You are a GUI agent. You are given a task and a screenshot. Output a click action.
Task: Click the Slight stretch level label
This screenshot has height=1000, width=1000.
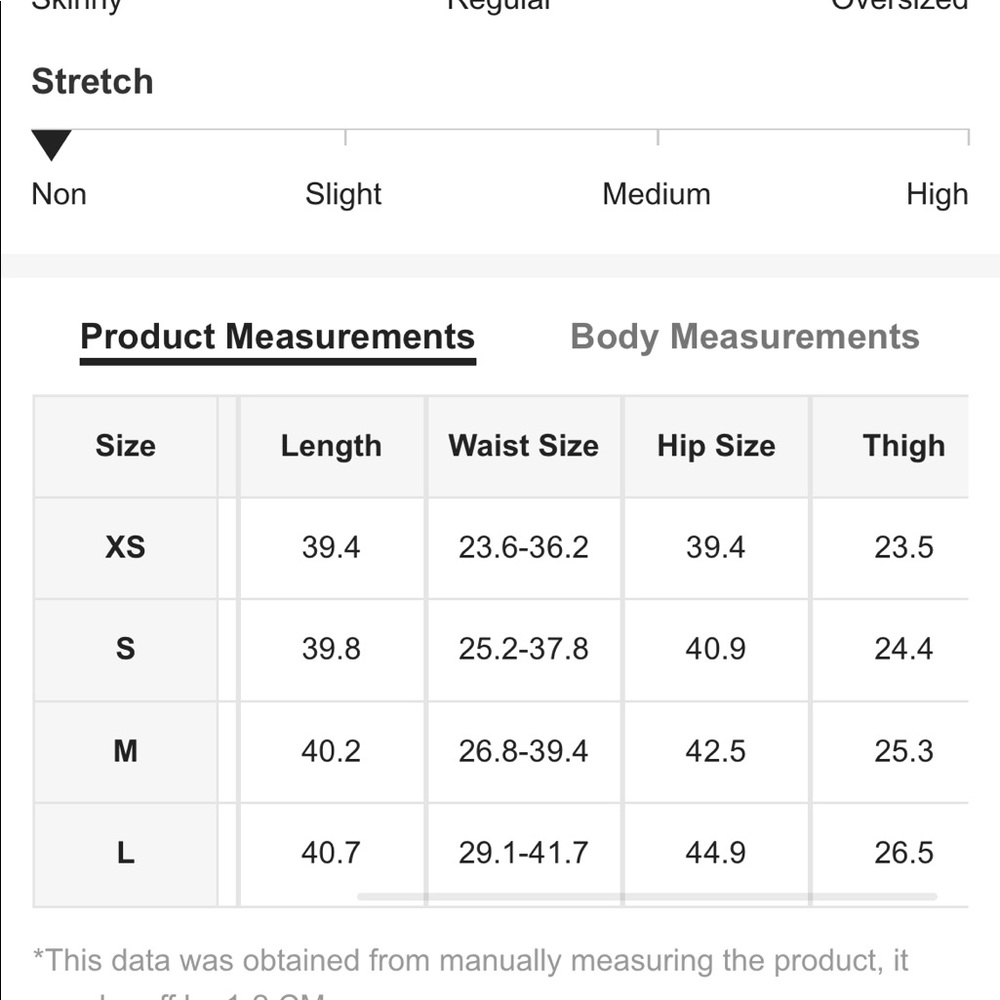click(343, 194)
